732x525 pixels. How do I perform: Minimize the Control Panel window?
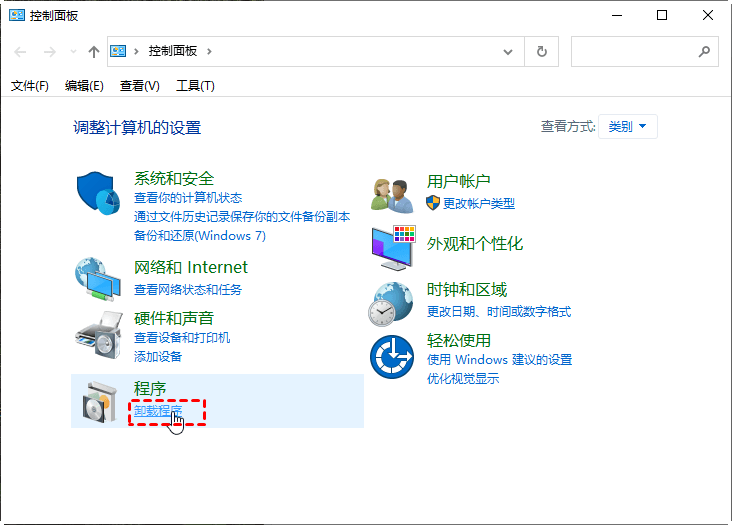(x=617, y=15)
